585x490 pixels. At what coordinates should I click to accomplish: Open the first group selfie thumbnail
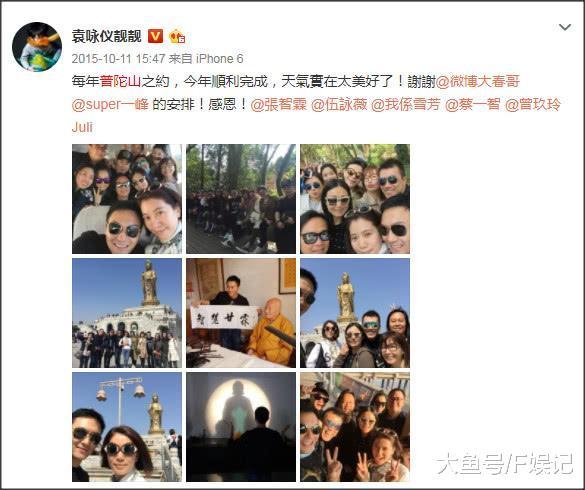pos(127,199)
